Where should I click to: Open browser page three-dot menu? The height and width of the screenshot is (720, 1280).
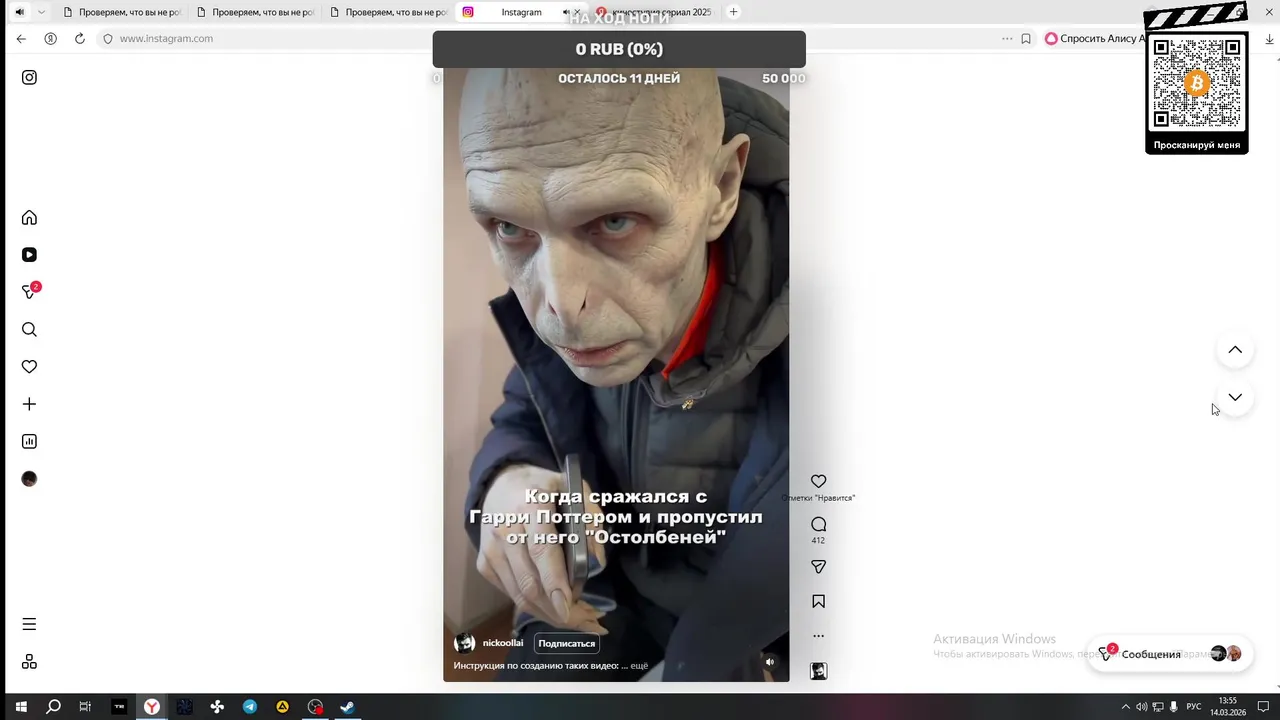(x=1007, y=38)
